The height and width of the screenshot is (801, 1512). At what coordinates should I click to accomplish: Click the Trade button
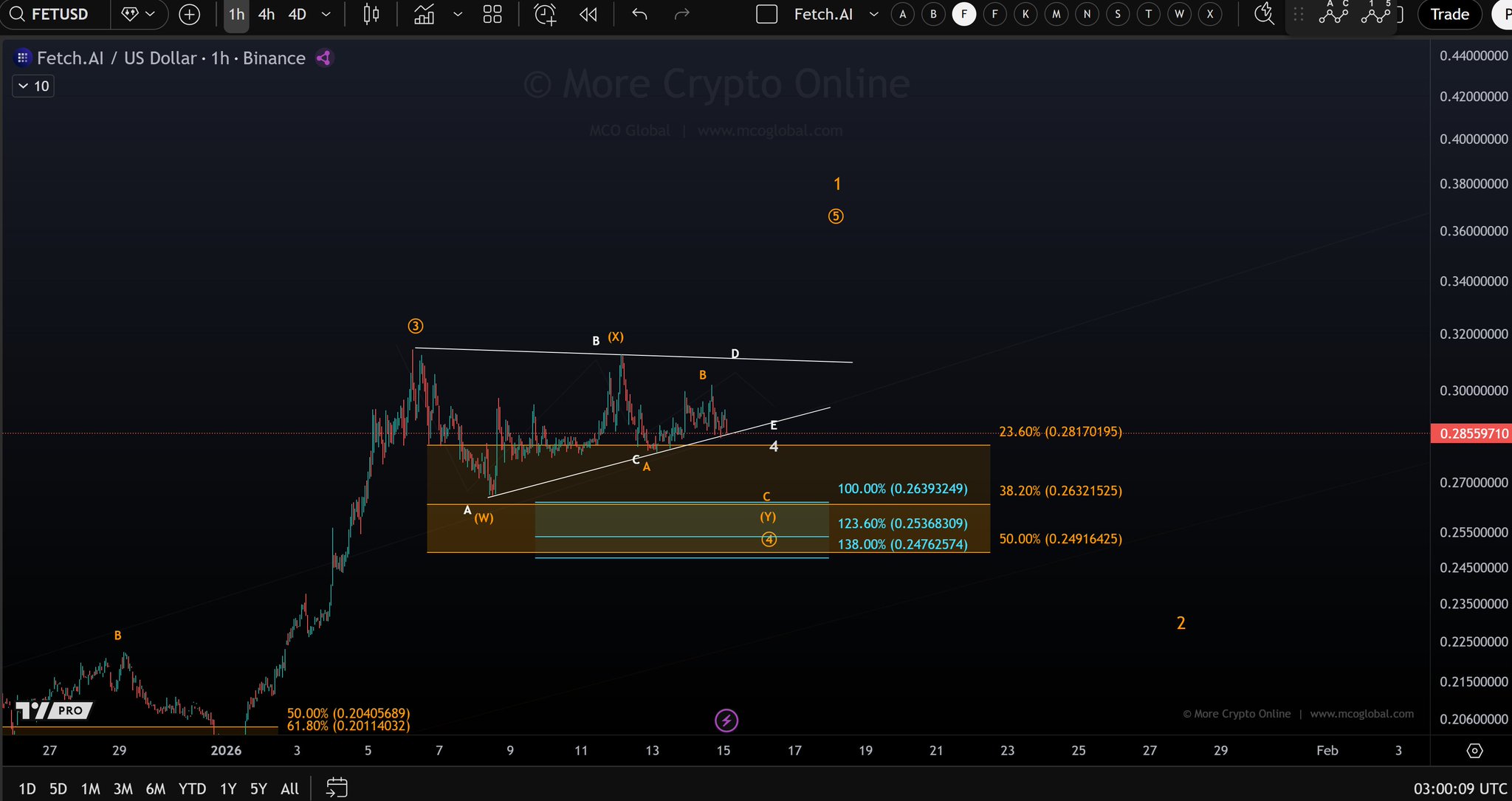1449,14
